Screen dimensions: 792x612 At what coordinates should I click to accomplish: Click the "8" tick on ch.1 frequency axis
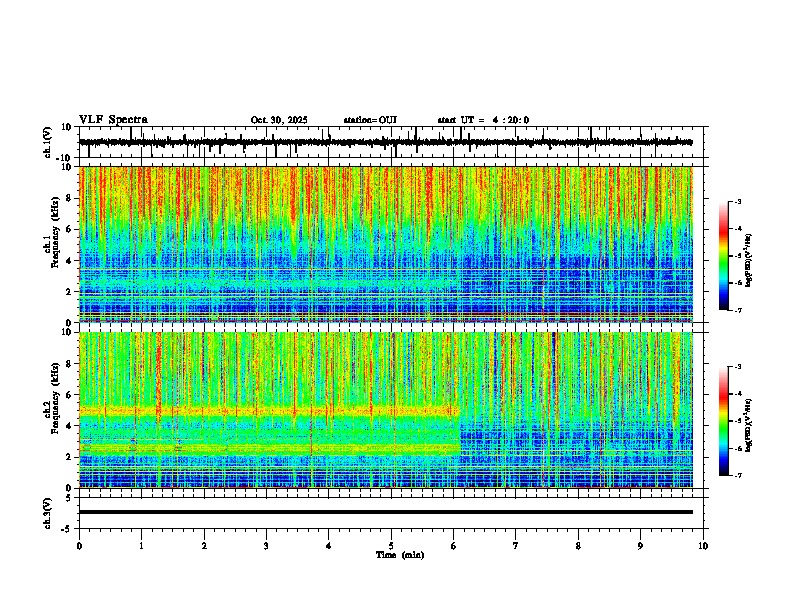70,198
